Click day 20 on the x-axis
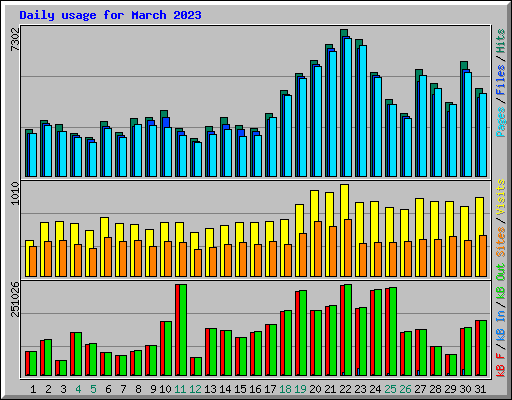512x400 pixels. [315, 389]
